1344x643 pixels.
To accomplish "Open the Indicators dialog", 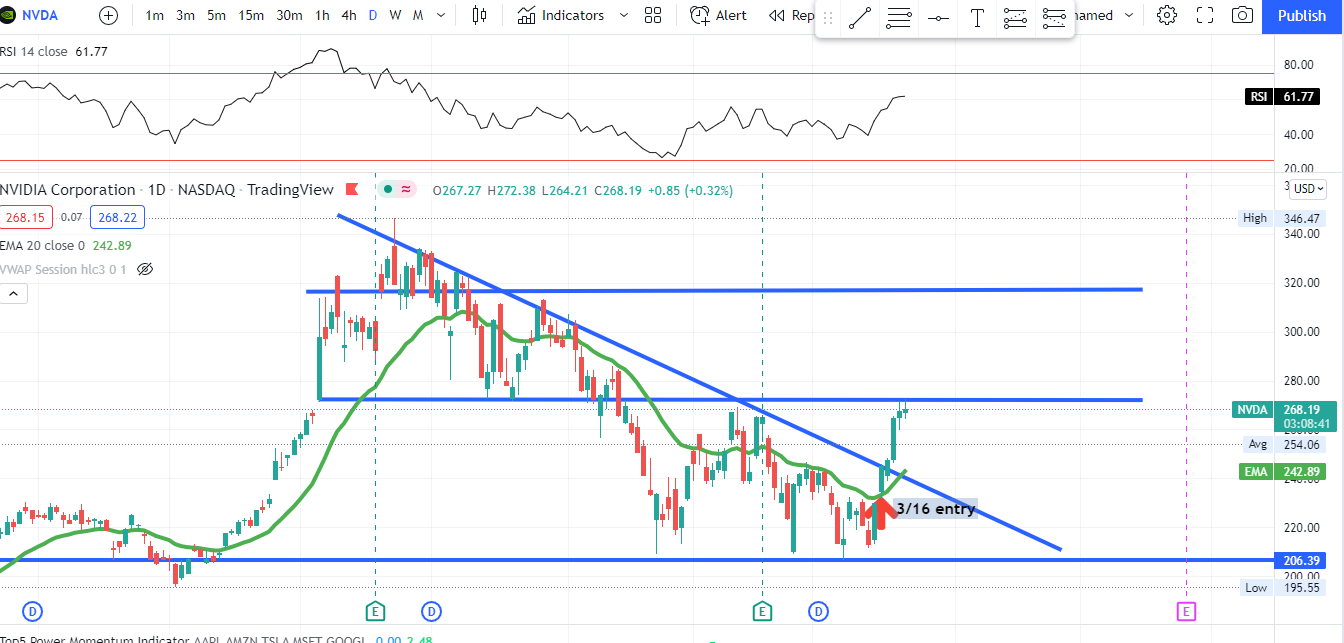I will [561, 15].
